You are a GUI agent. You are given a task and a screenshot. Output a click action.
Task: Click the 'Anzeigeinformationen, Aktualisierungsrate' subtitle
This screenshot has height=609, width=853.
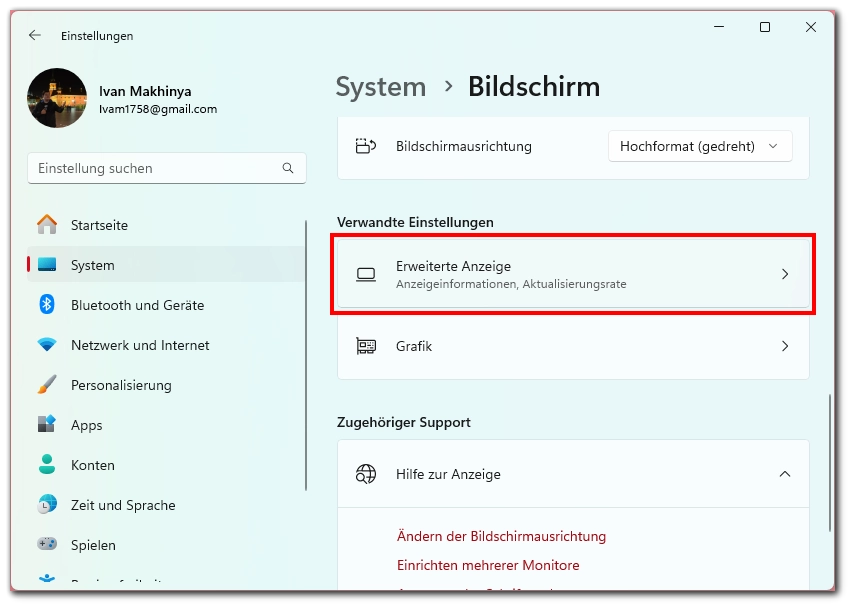[x=511, y=284]
